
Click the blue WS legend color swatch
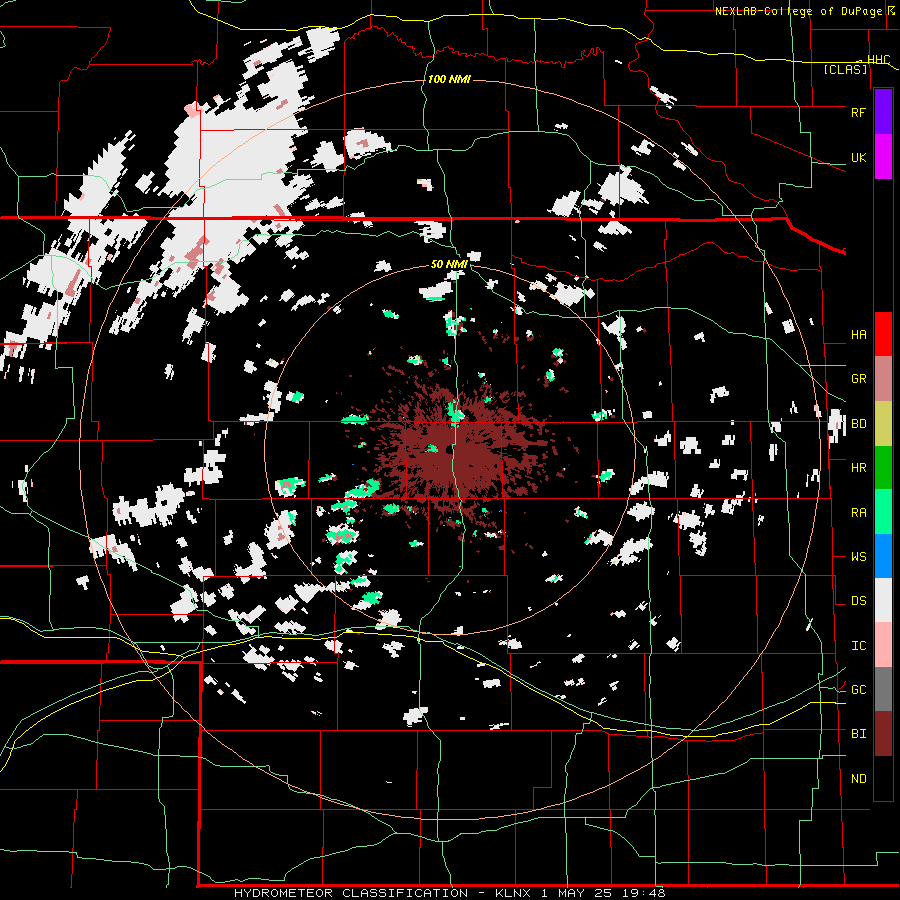click(x=883, y=556)
